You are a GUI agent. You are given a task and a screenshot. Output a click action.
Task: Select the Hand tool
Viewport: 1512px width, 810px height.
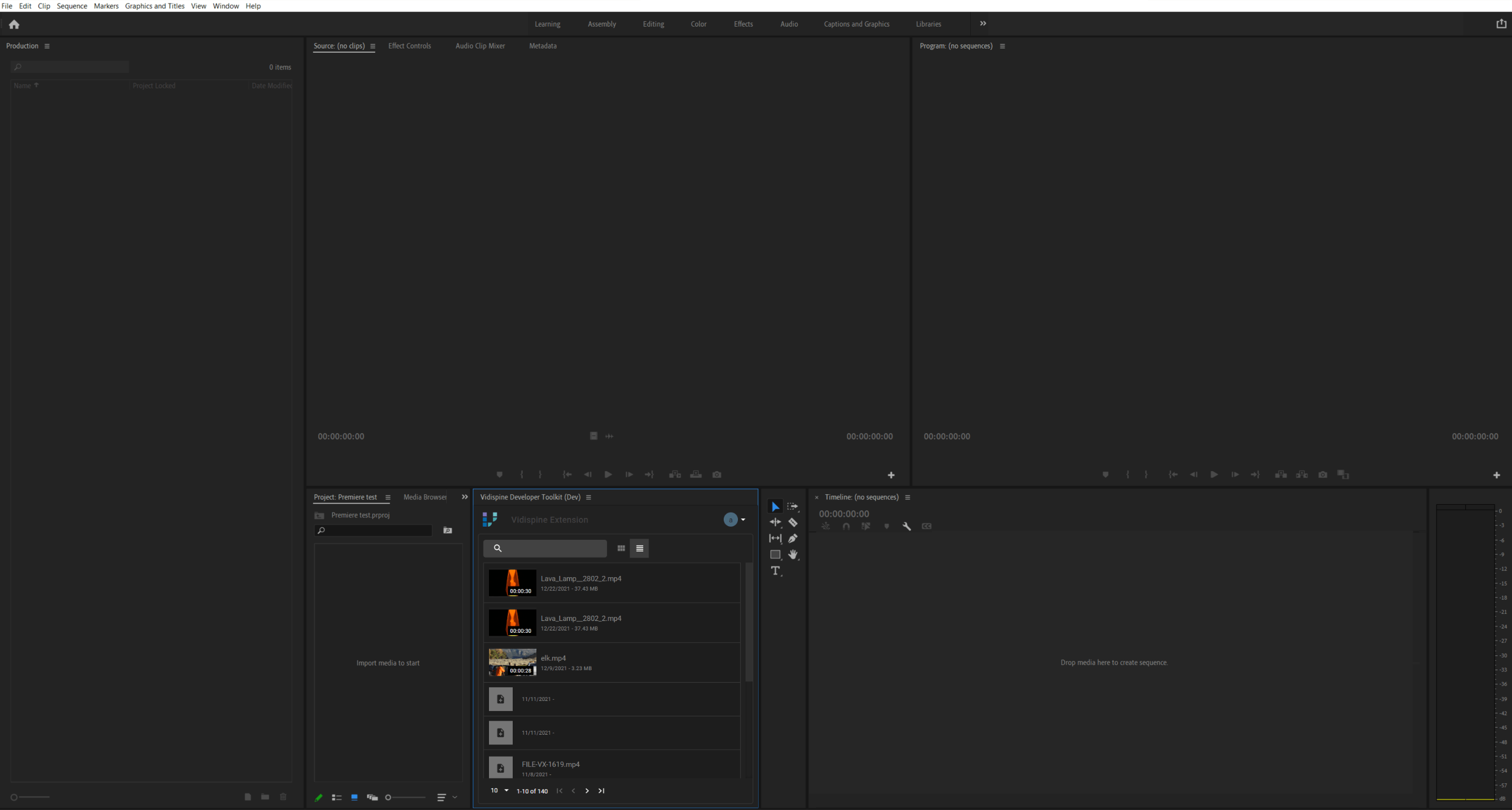point(794,555)
